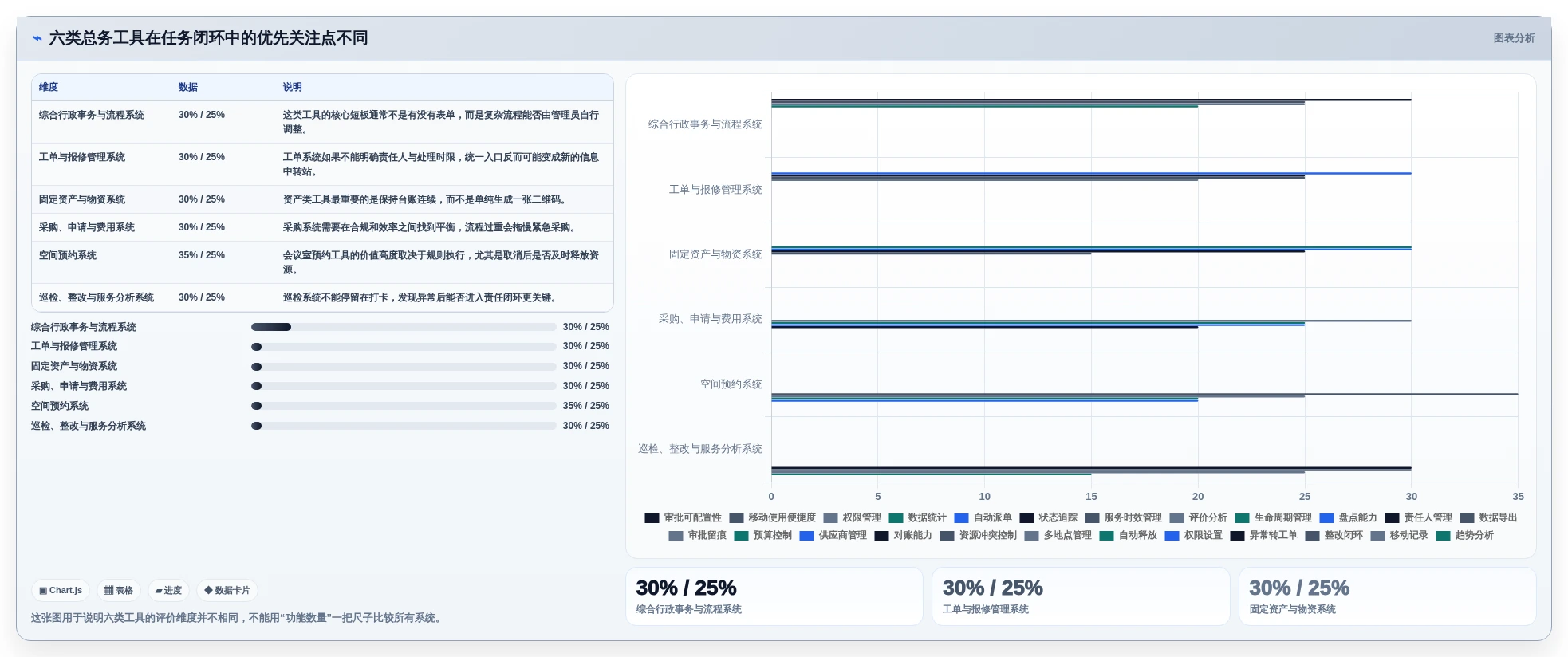This screenshot has height=657, width=1568.
Task: Click the x-axis tick labeled 35
Action: click(x=1518, y=496)
